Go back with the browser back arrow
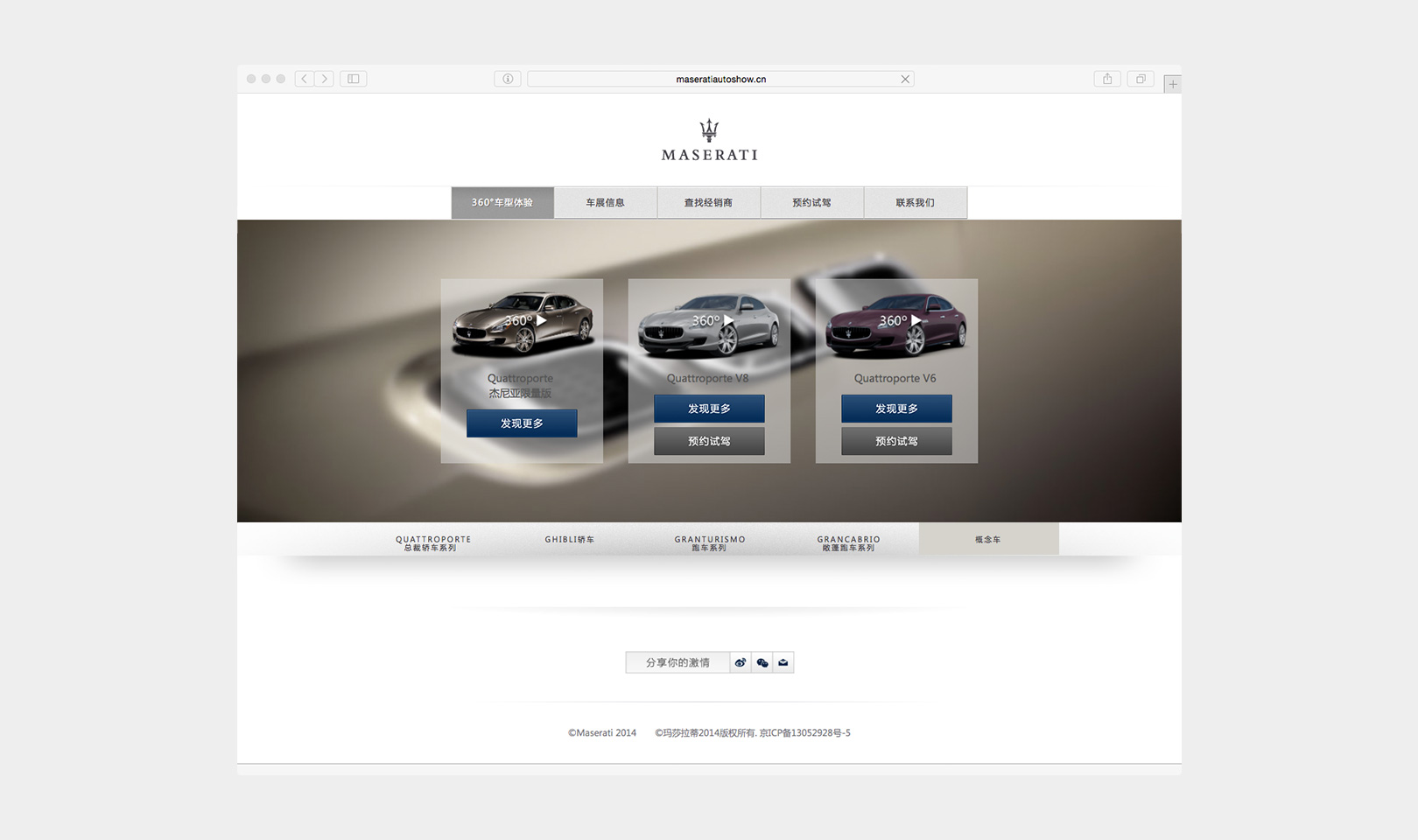Image resolution: width=1418 pixels, height=840 pixels. tap(305, 79)
